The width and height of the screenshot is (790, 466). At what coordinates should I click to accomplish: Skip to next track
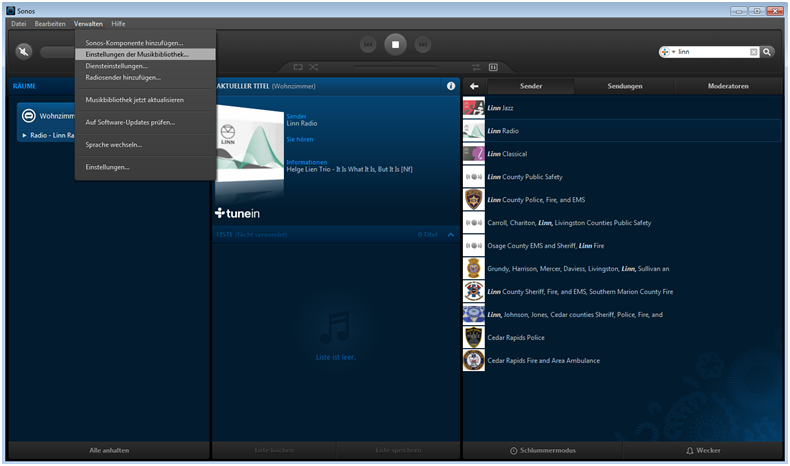(x=423, y=45)
